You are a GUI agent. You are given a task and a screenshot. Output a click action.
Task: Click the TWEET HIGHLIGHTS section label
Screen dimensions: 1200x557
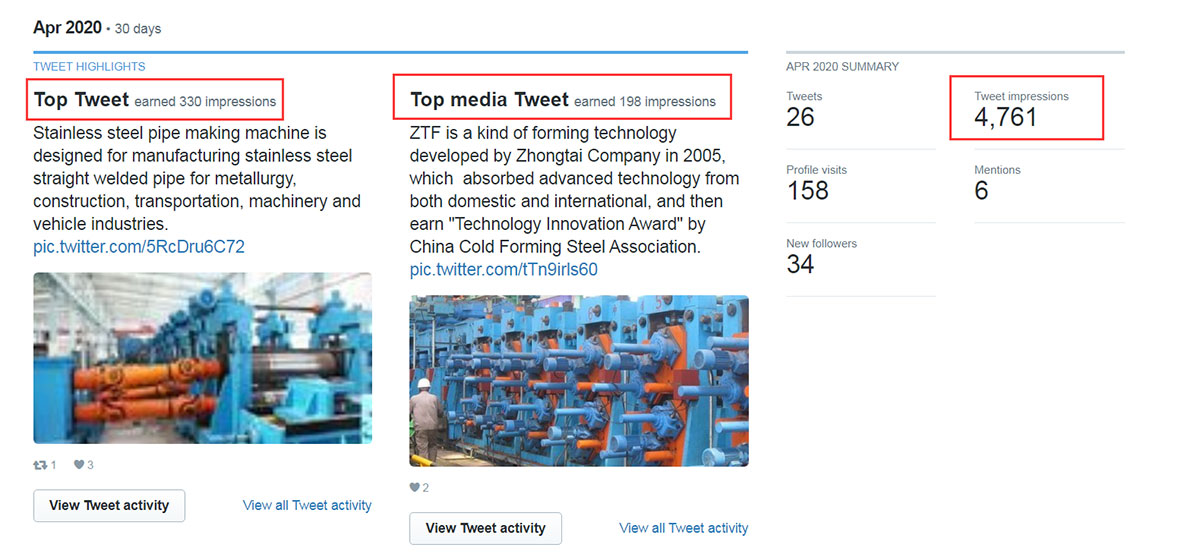(89, 67)
